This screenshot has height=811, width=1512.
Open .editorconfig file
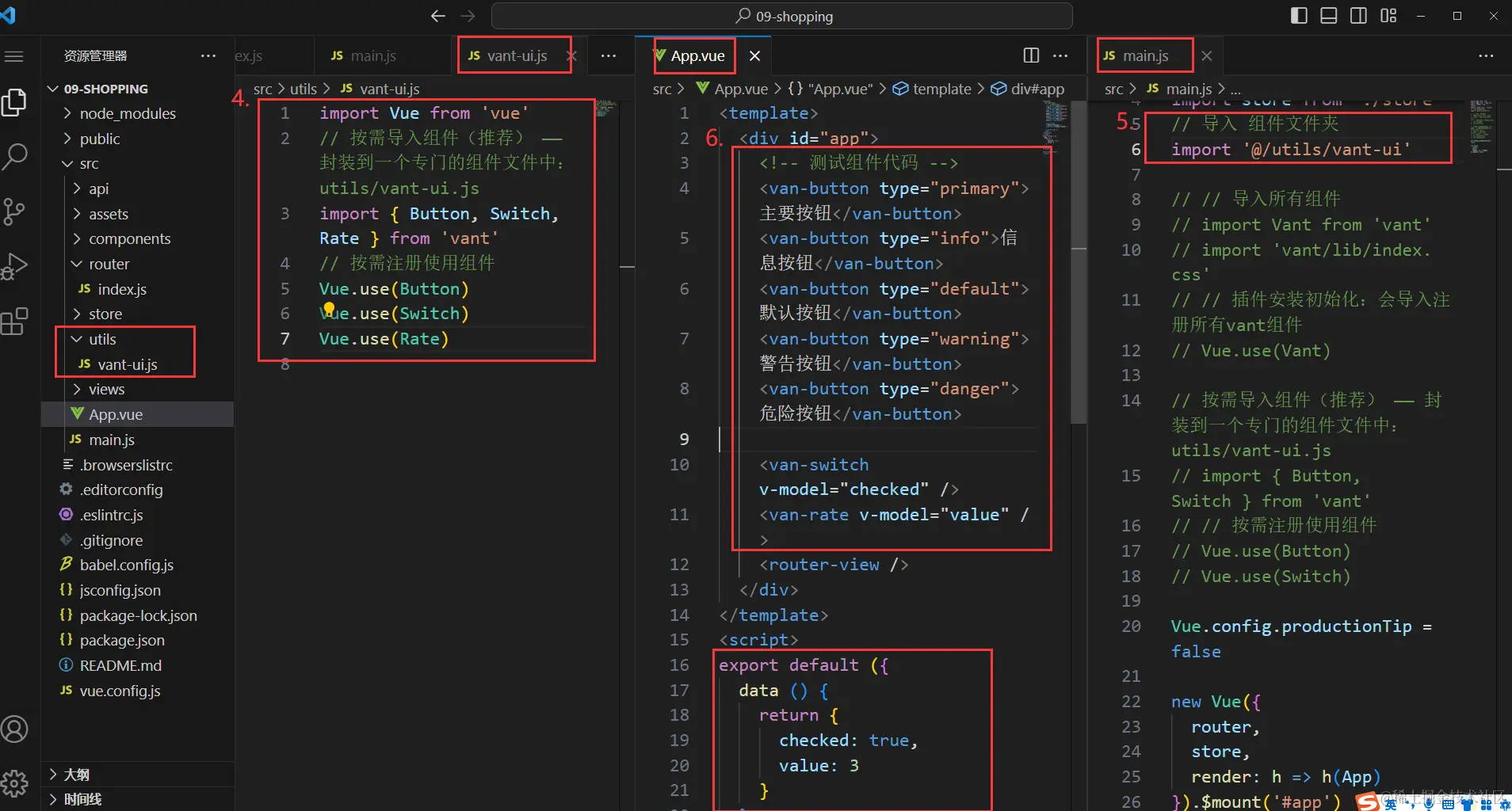pos(138,489)
